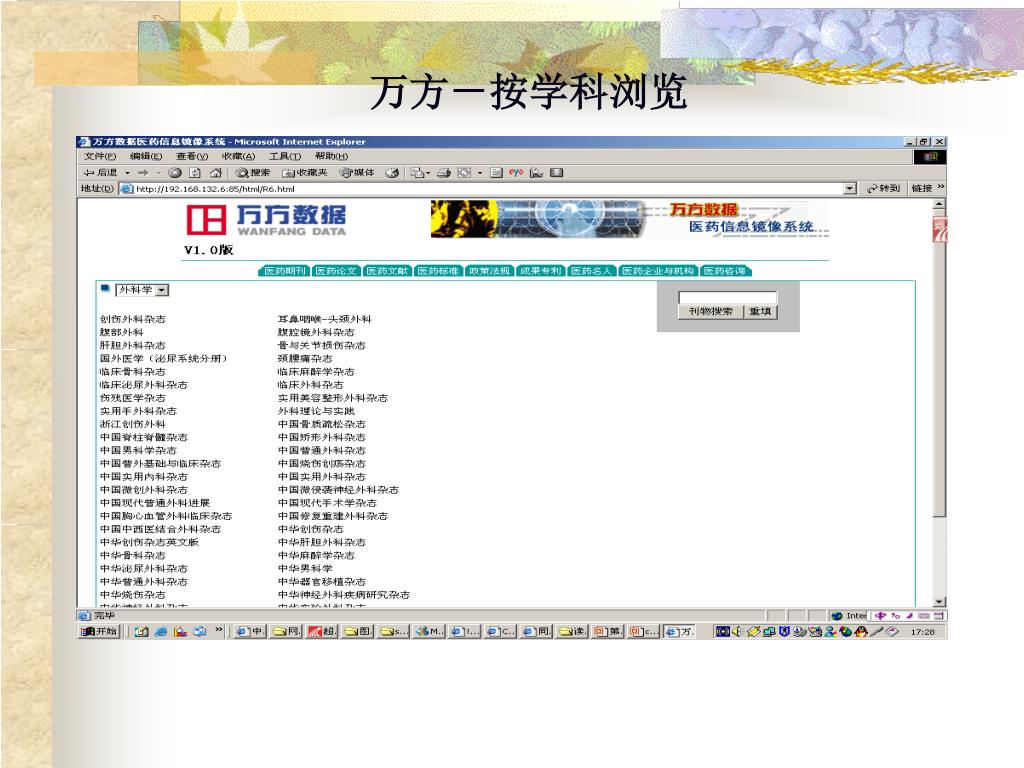Open the 中国男科学杂志 journal link
The width and height of the screenshot is (1024, 768).
(138, 451)
